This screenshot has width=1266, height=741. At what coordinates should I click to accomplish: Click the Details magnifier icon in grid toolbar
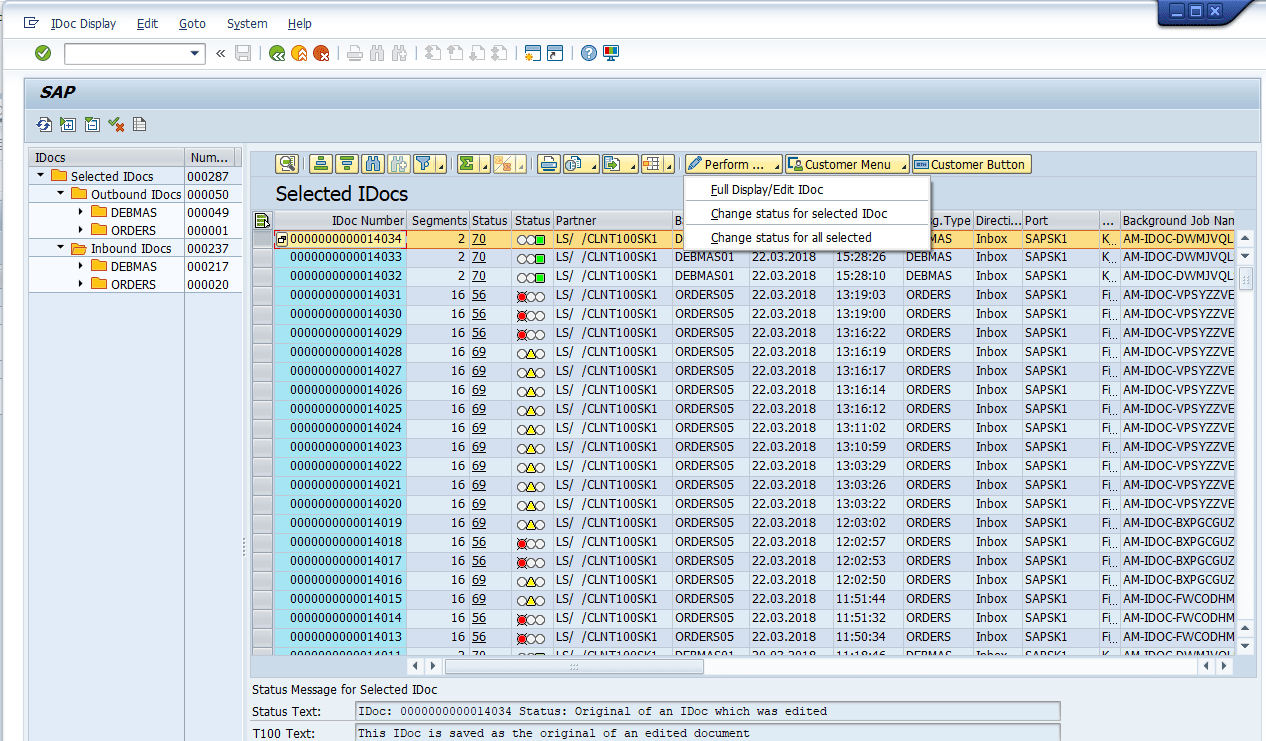coord(288,164)
